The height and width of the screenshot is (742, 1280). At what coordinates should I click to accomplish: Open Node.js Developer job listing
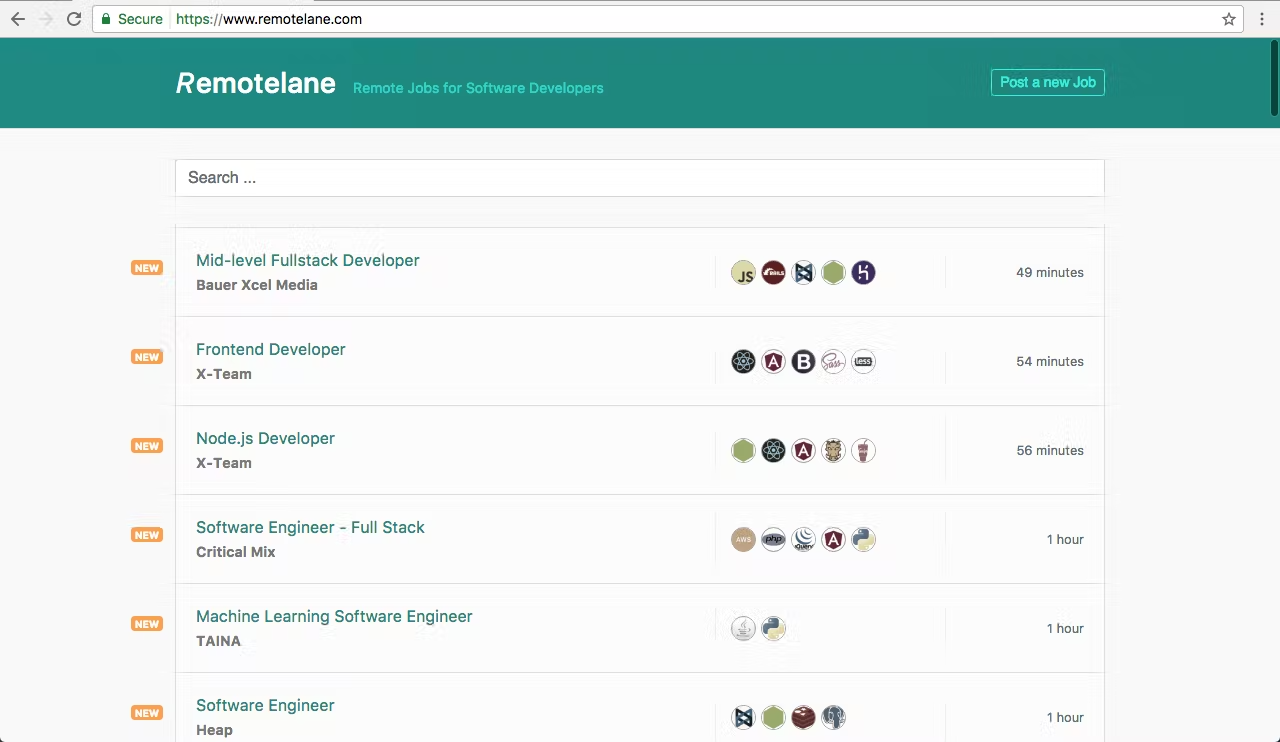click(265, 438)
